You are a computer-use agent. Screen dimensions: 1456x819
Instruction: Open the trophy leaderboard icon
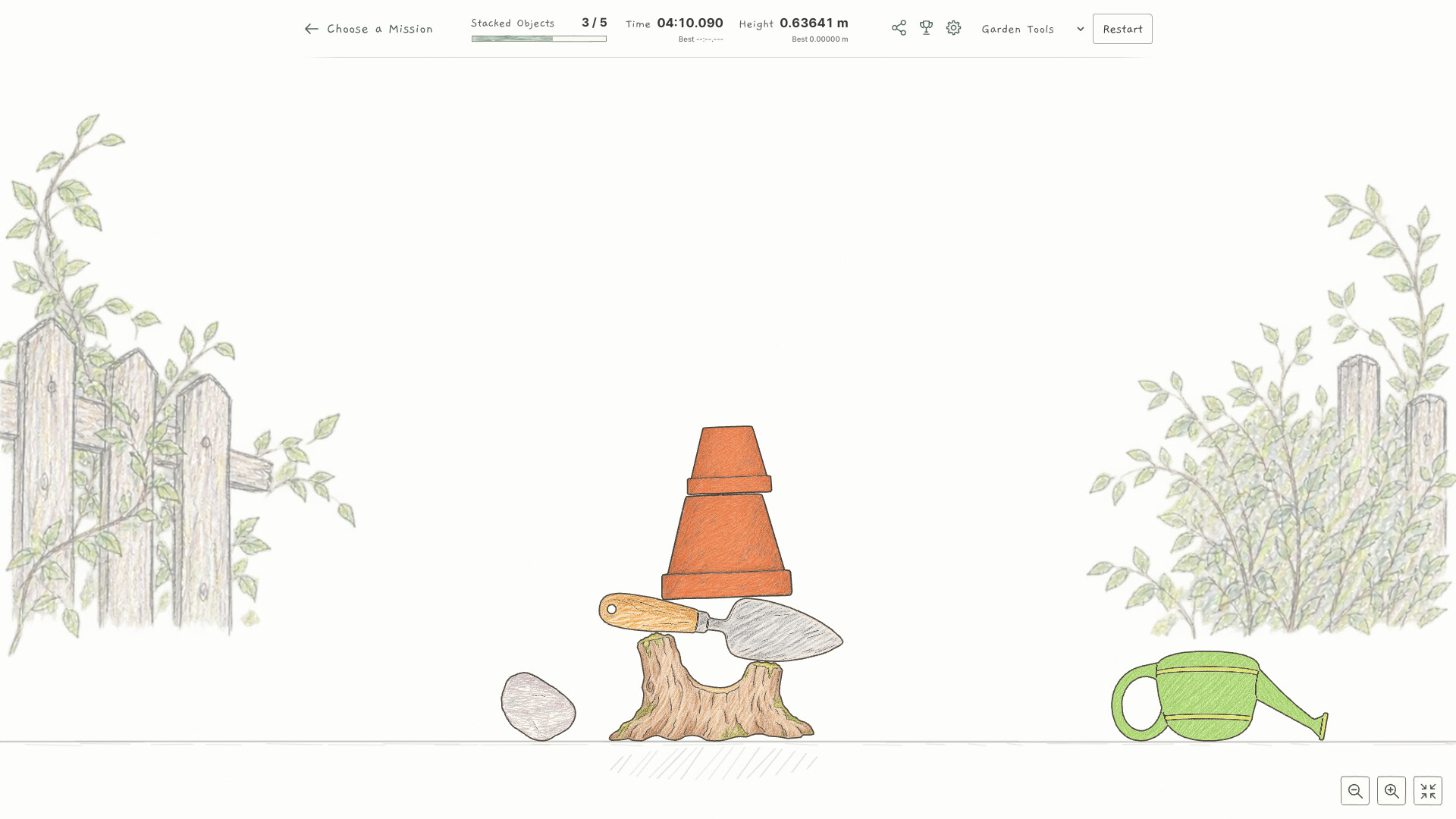(926, 28)
